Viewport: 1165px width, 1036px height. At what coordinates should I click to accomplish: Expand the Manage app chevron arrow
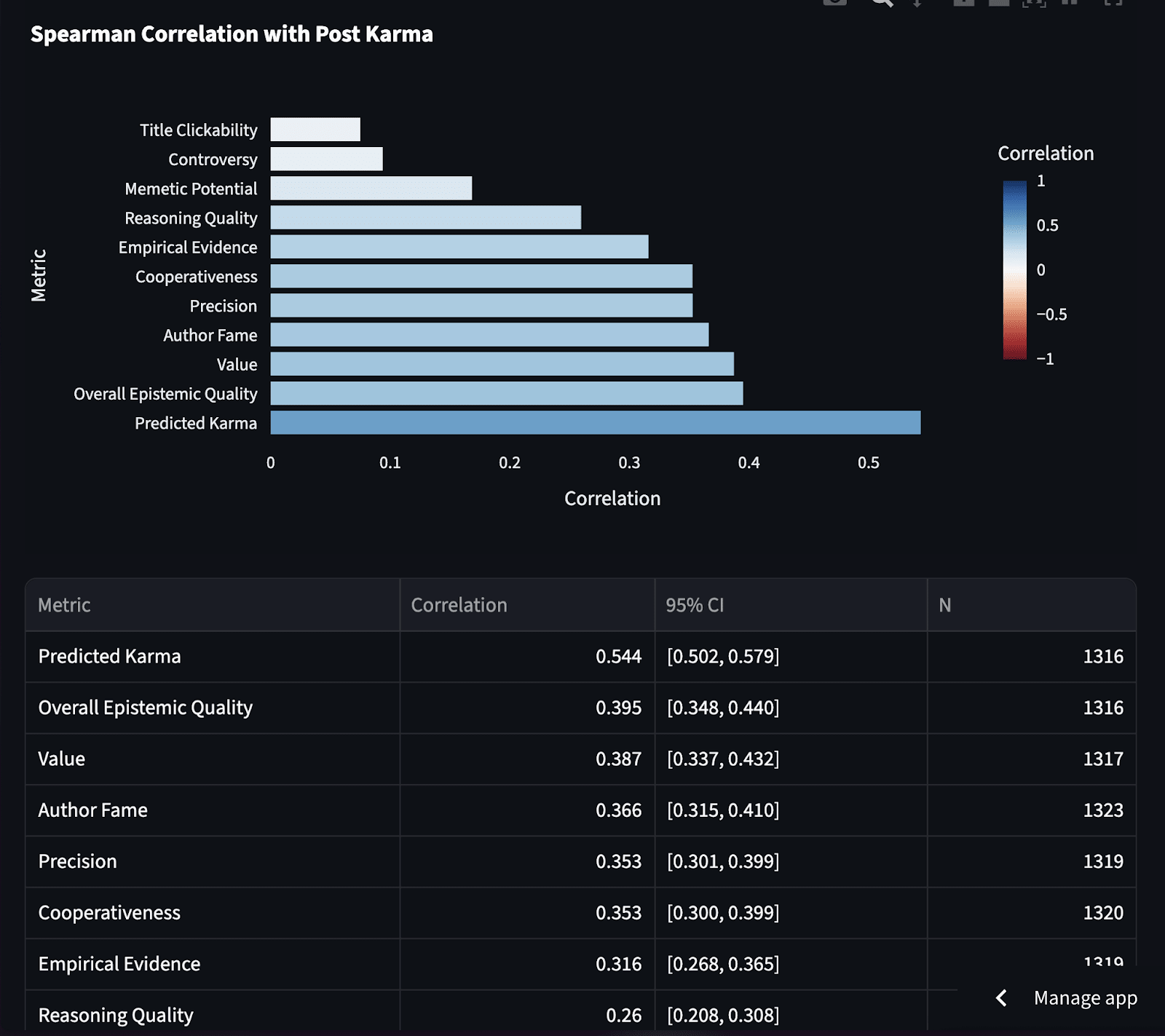click(x=1002, y=998)
